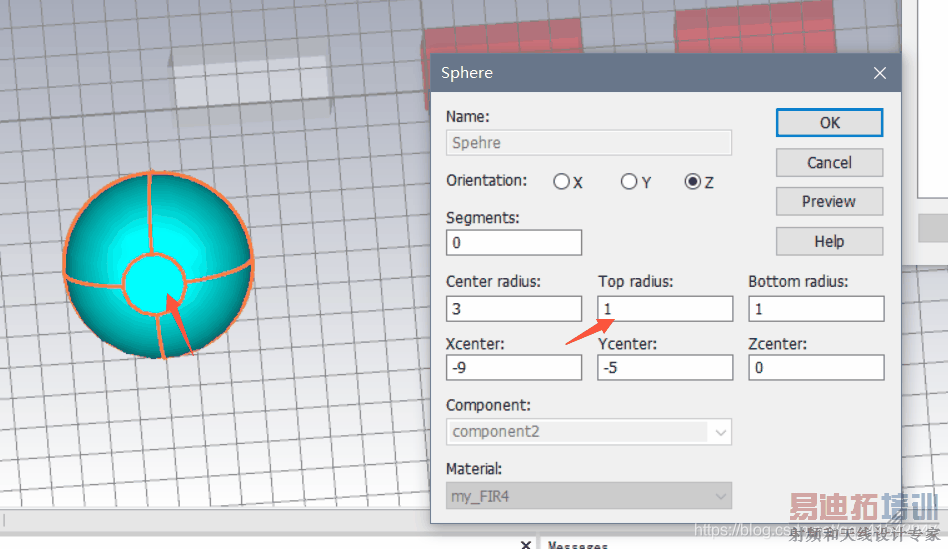Screen dimensions: 948x549
Task: Close the Messages panel with the X icon
Action: (525, 545)
